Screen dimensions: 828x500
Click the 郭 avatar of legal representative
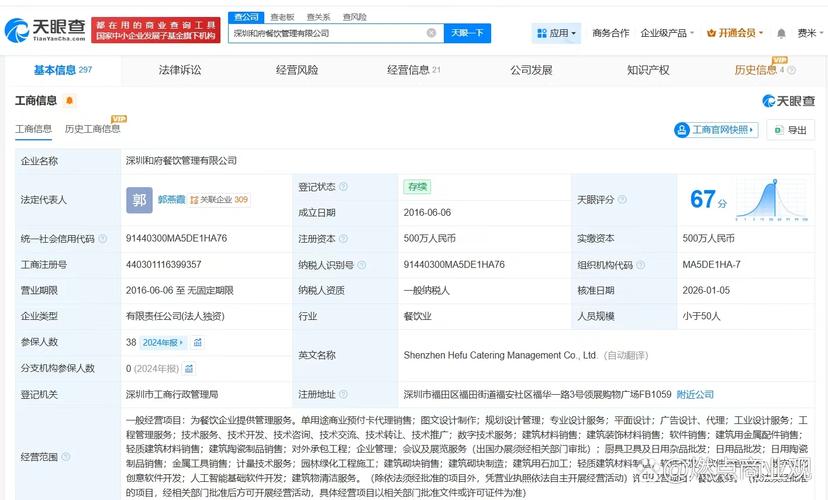pyautogui.click(x=139, y=200)
